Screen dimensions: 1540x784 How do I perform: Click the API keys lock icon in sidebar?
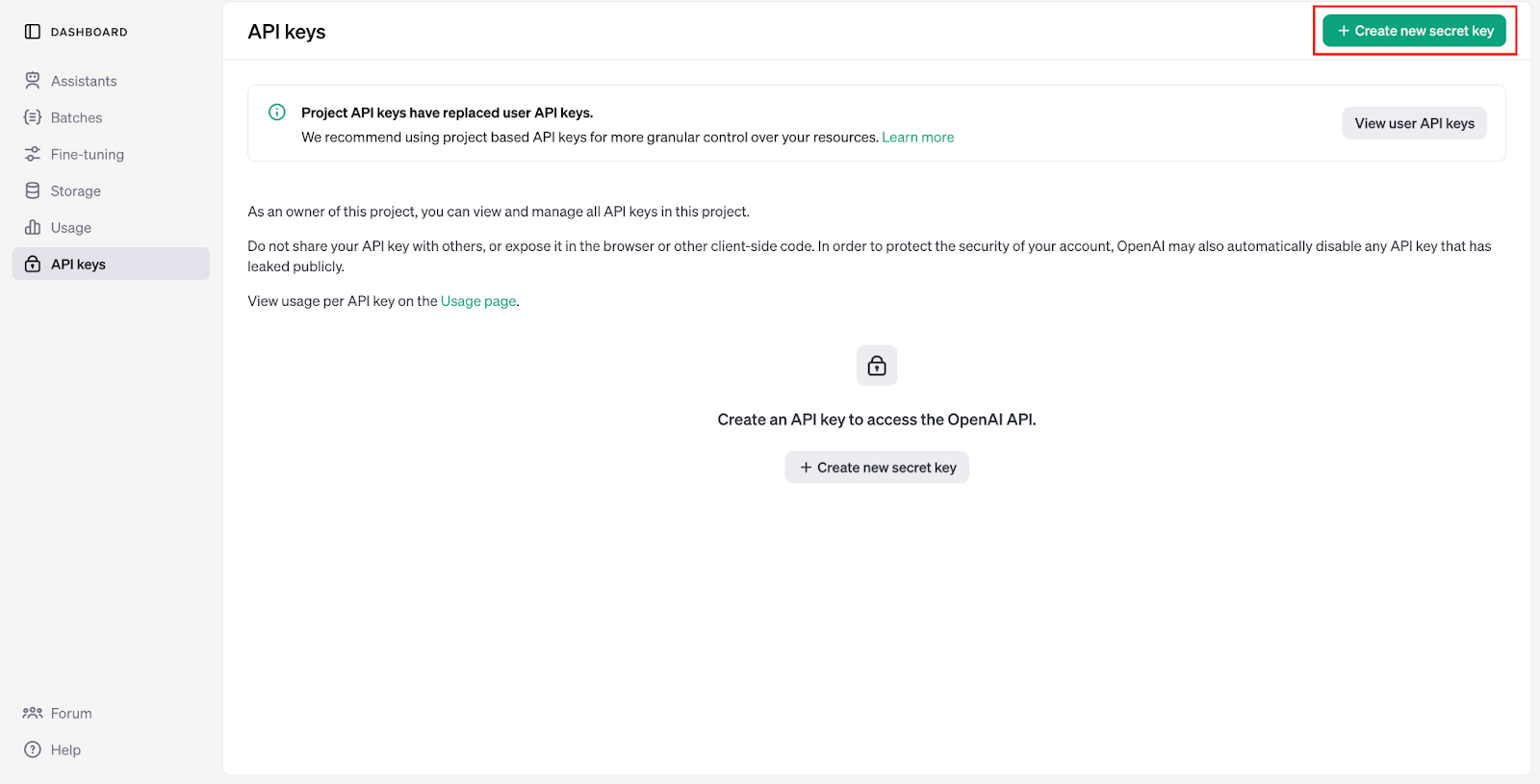pyautogui.click(x=33, y=265)
